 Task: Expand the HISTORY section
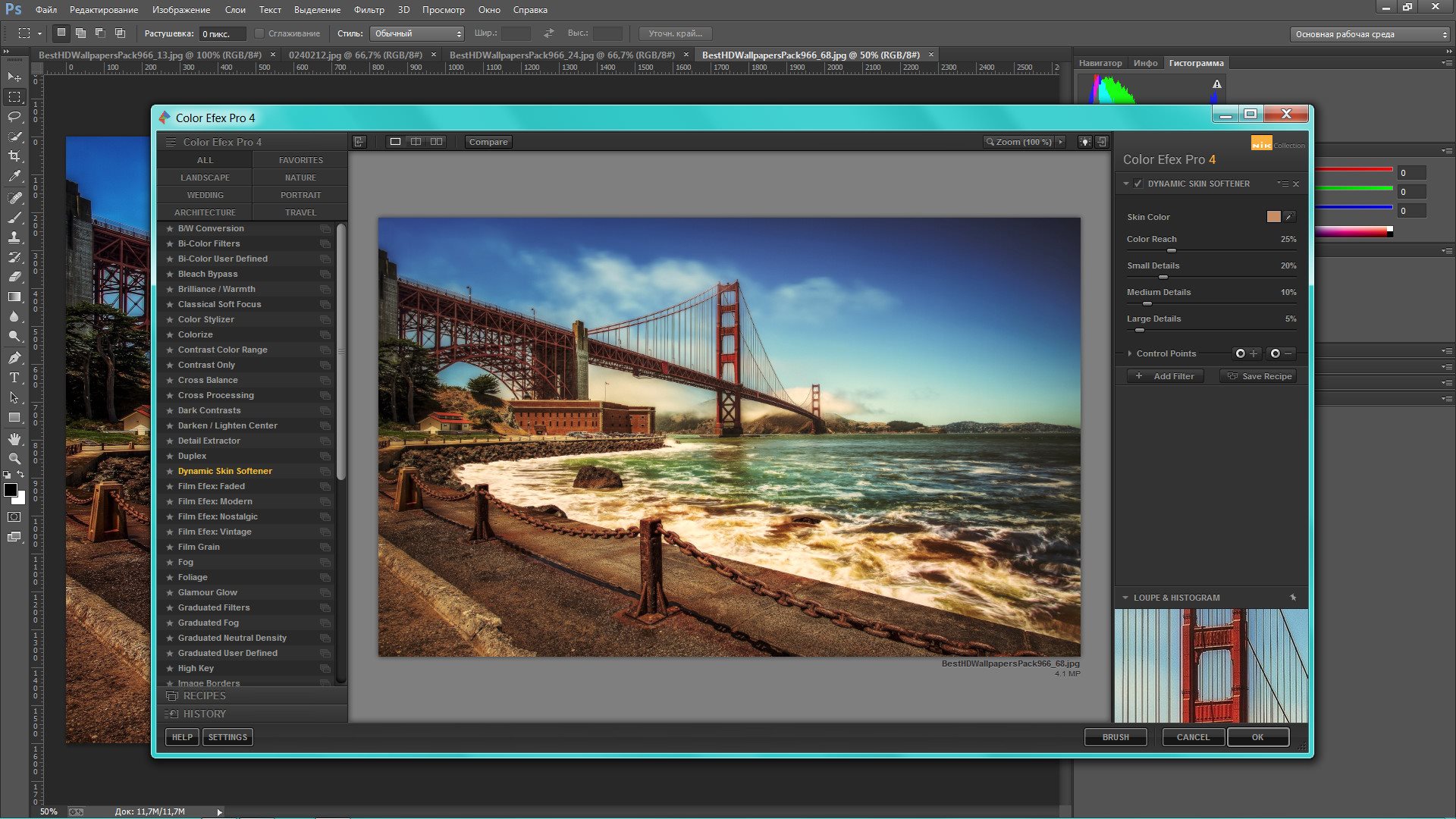point(203,714)
